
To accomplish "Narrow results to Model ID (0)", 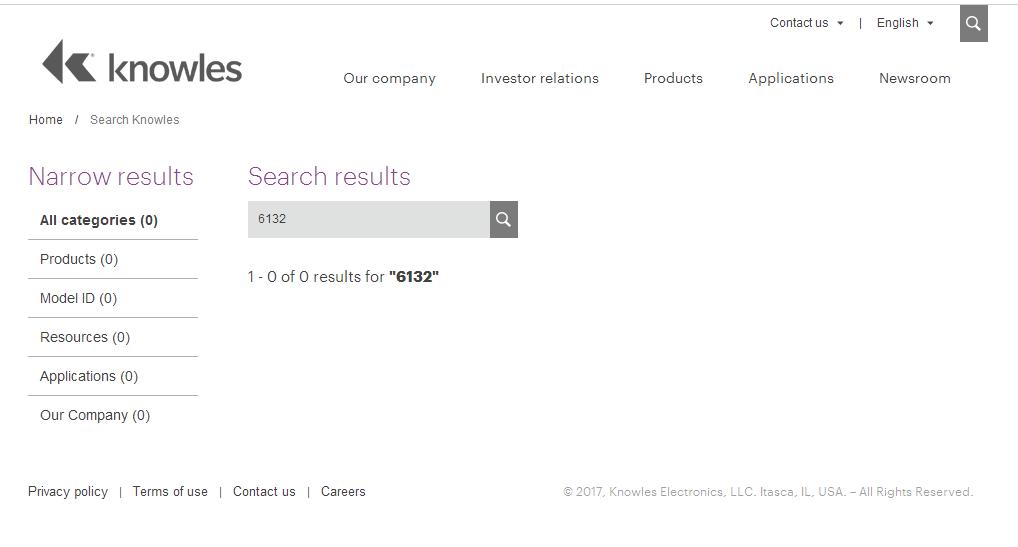I will click(x=78, y=298).
